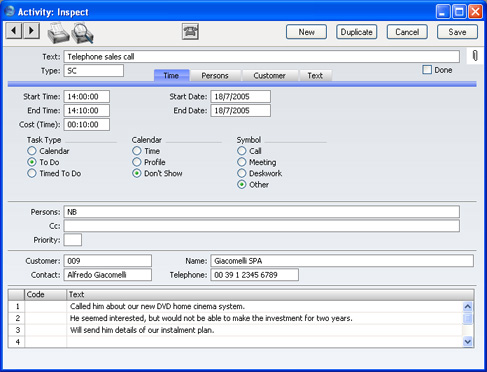Viewport: 487px width, 372px height.
Task: Click the printer icon
Action: tap(58, 33)
